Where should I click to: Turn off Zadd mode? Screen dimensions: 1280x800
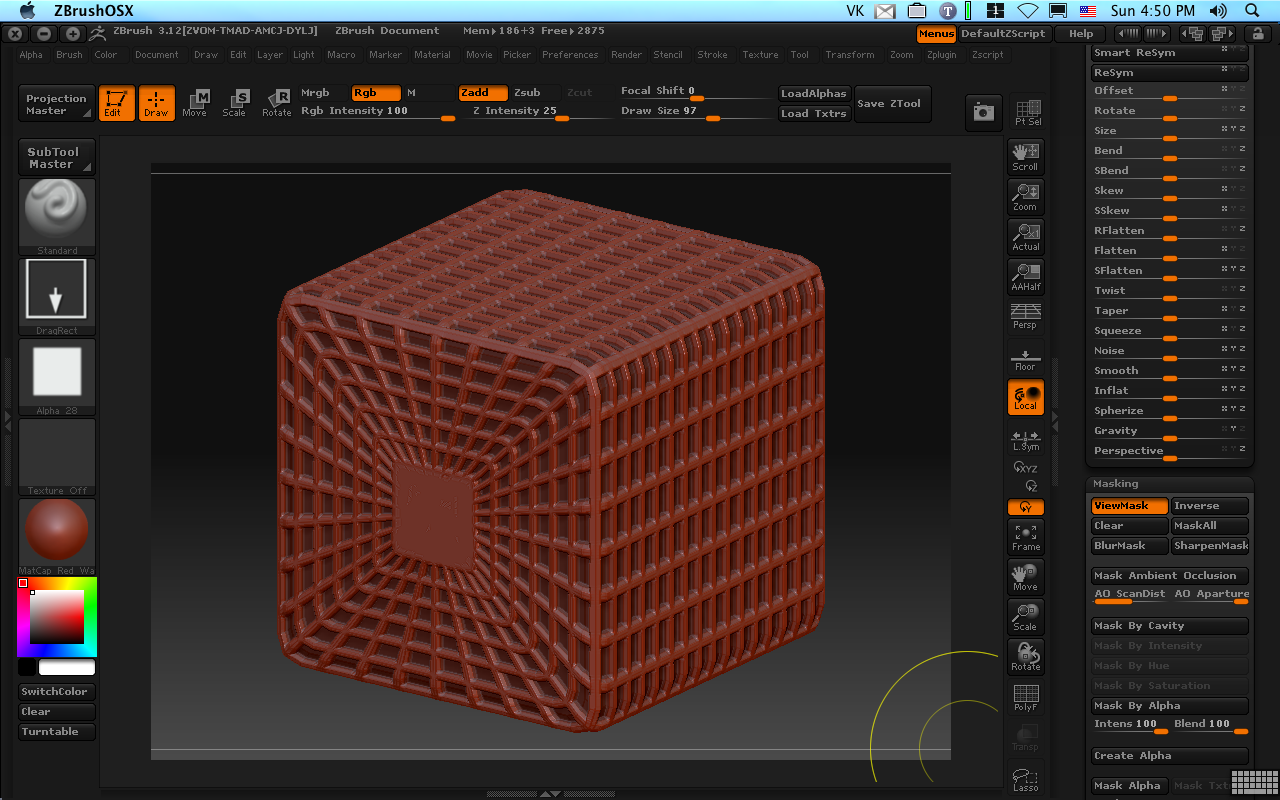pos(483,93)
